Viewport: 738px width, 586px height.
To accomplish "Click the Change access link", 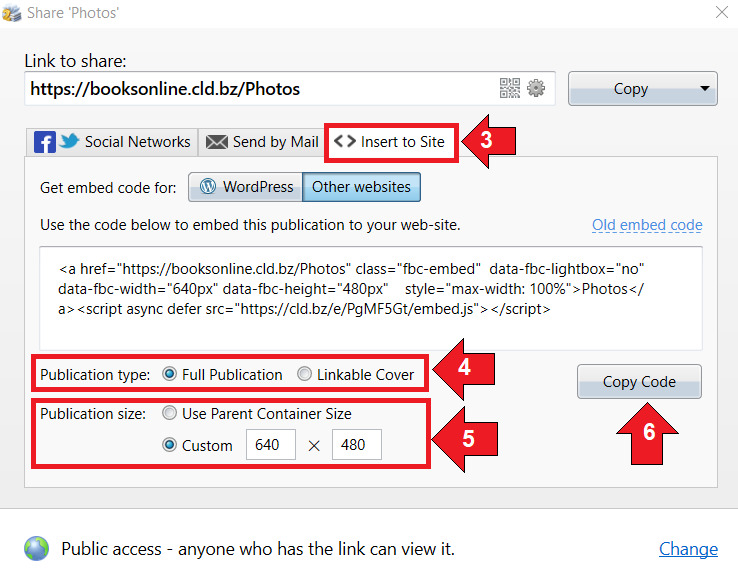I will [x=688, y=549].
